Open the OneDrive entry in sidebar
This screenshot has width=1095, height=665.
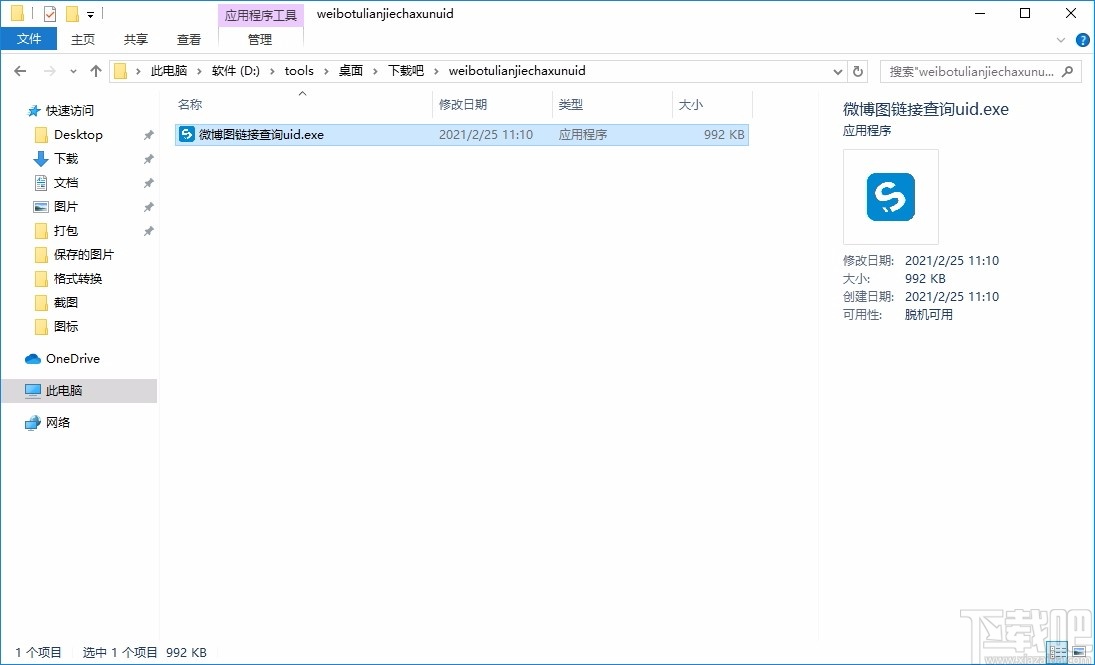coord(72,358)
